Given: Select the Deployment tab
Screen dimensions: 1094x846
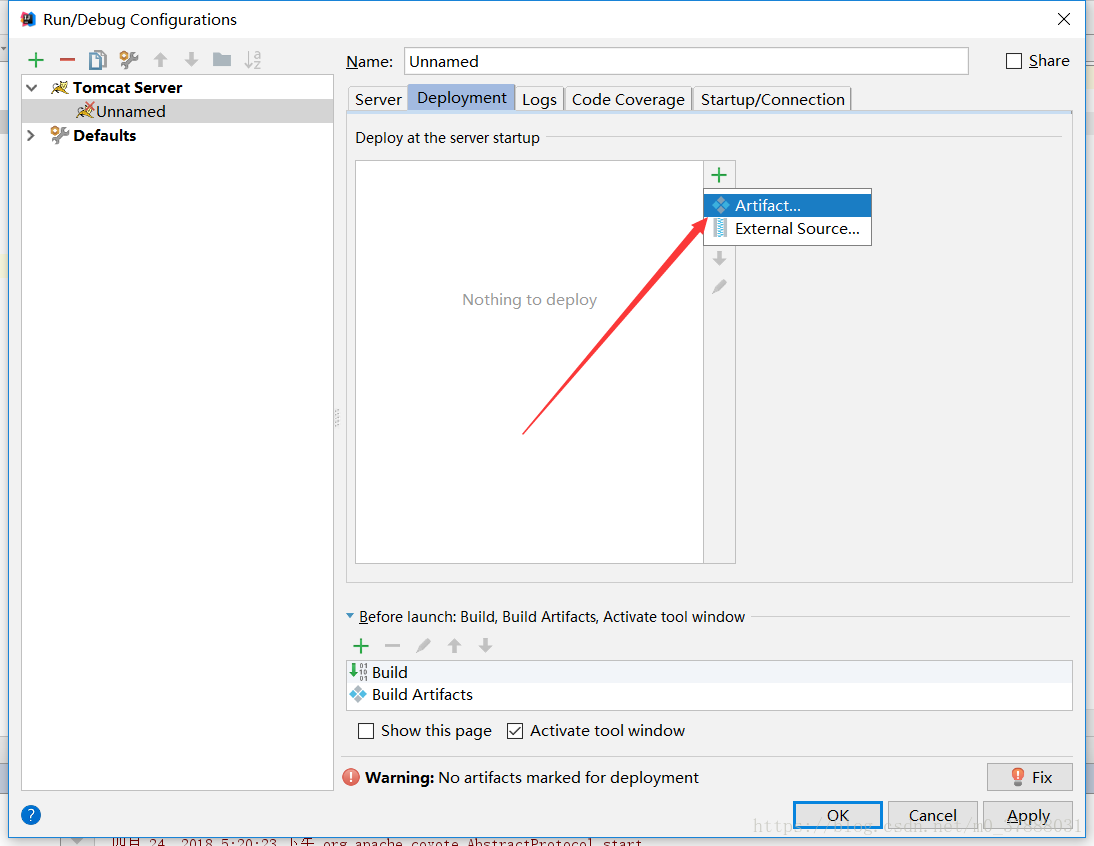Looking at the screenshot, I should 462,98.
